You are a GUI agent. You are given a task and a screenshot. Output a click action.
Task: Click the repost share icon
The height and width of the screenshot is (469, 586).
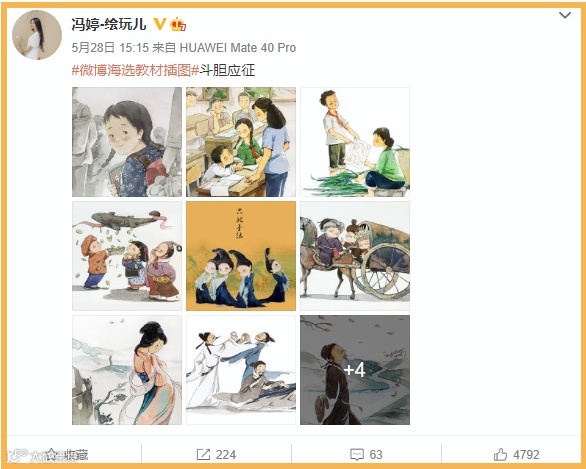click(x=203, y=454)
